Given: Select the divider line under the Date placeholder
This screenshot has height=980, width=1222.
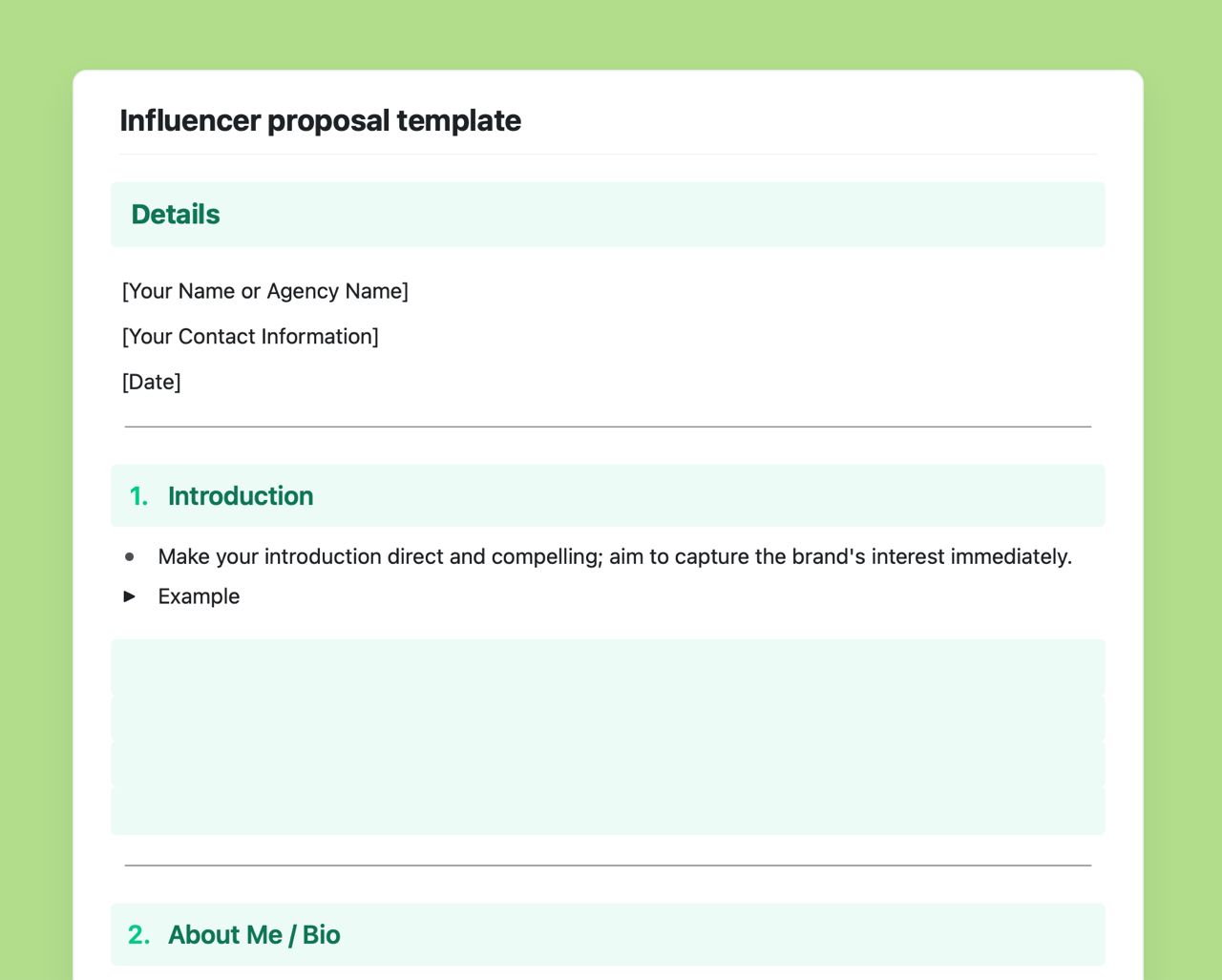Looking at the screenshot, I should tap(607, 424).
